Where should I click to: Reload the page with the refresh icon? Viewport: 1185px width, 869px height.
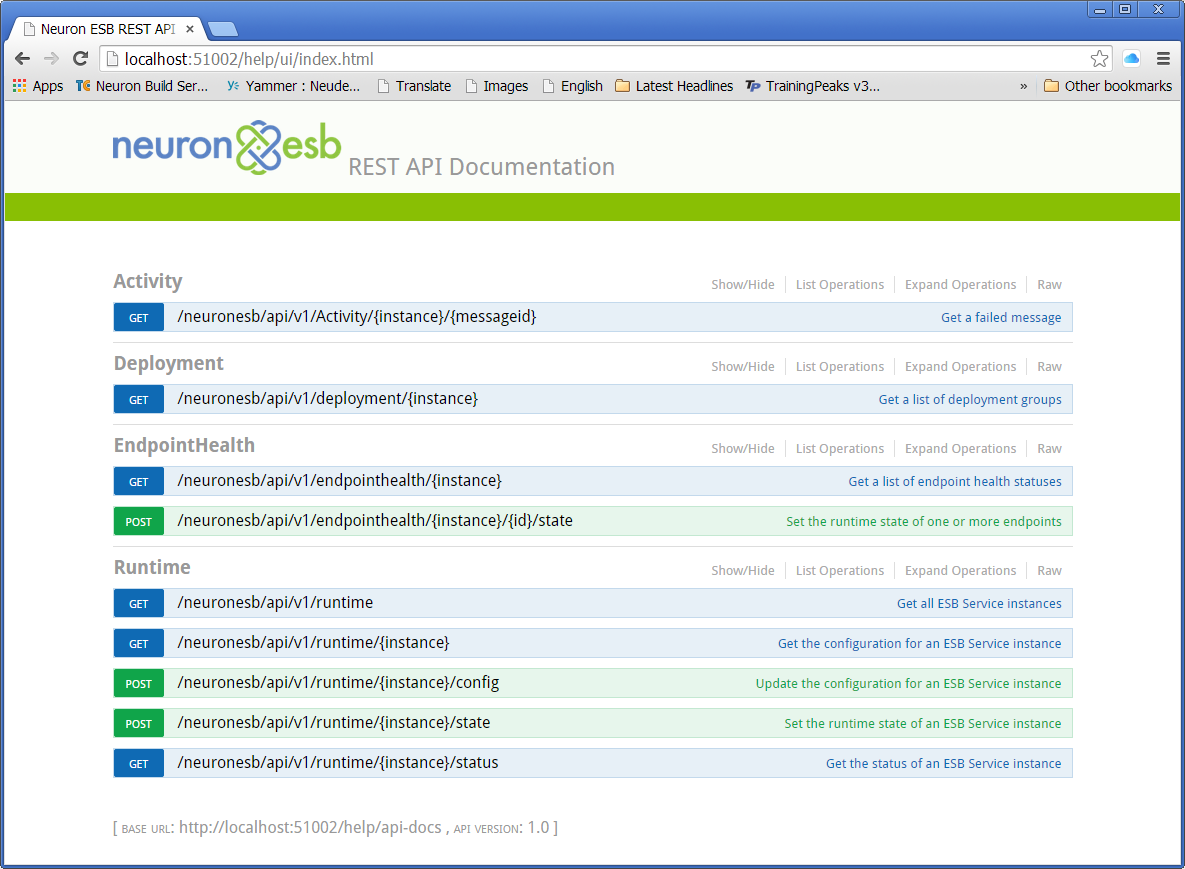tap(80, 59)
